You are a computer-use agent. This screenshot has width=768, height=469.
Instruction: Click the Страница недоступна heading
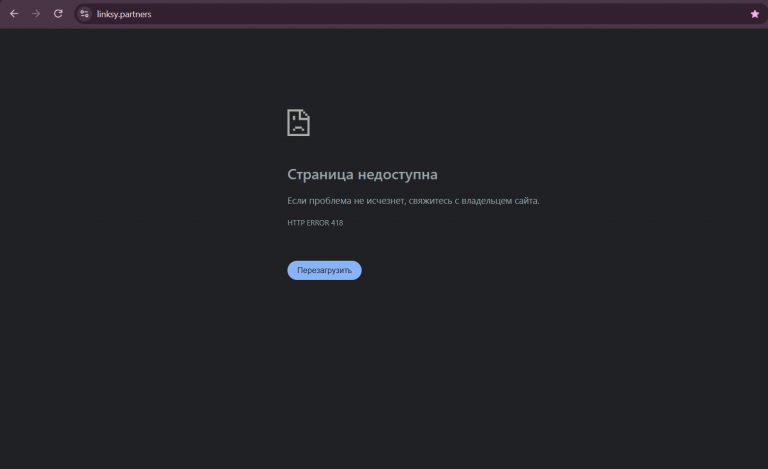tap(362, 174)
